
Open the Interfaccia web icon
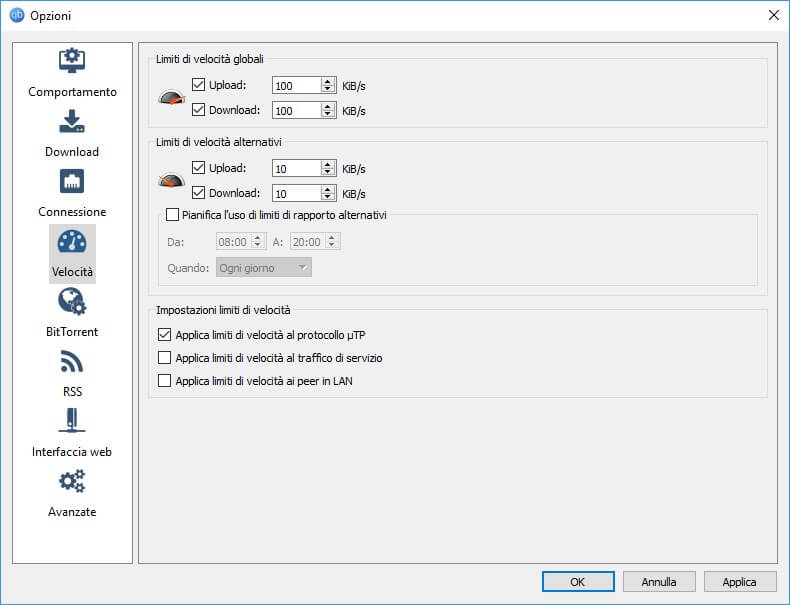72,421
